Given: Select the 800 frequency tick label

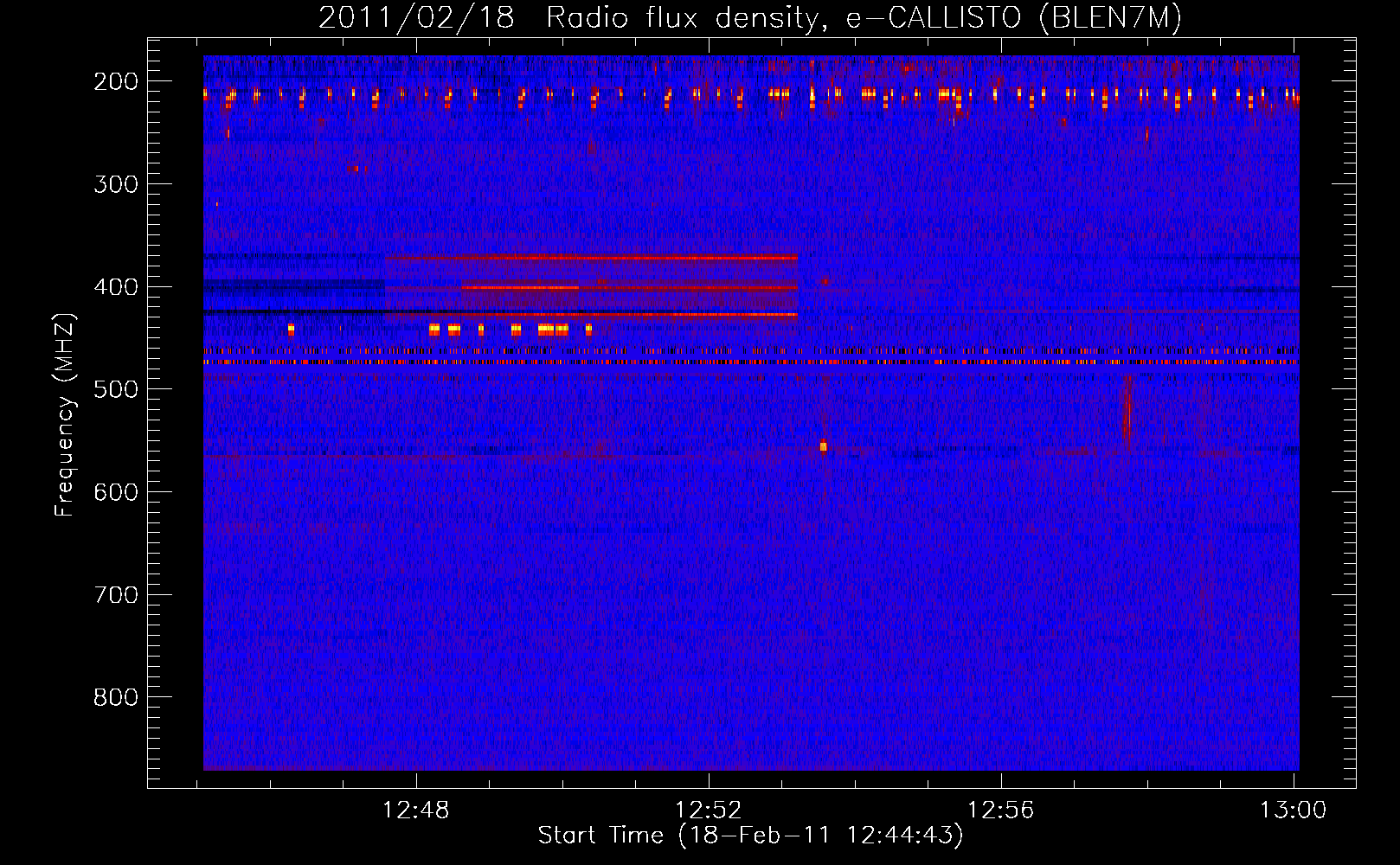Looking at the screenshot, I should point(116,697).
